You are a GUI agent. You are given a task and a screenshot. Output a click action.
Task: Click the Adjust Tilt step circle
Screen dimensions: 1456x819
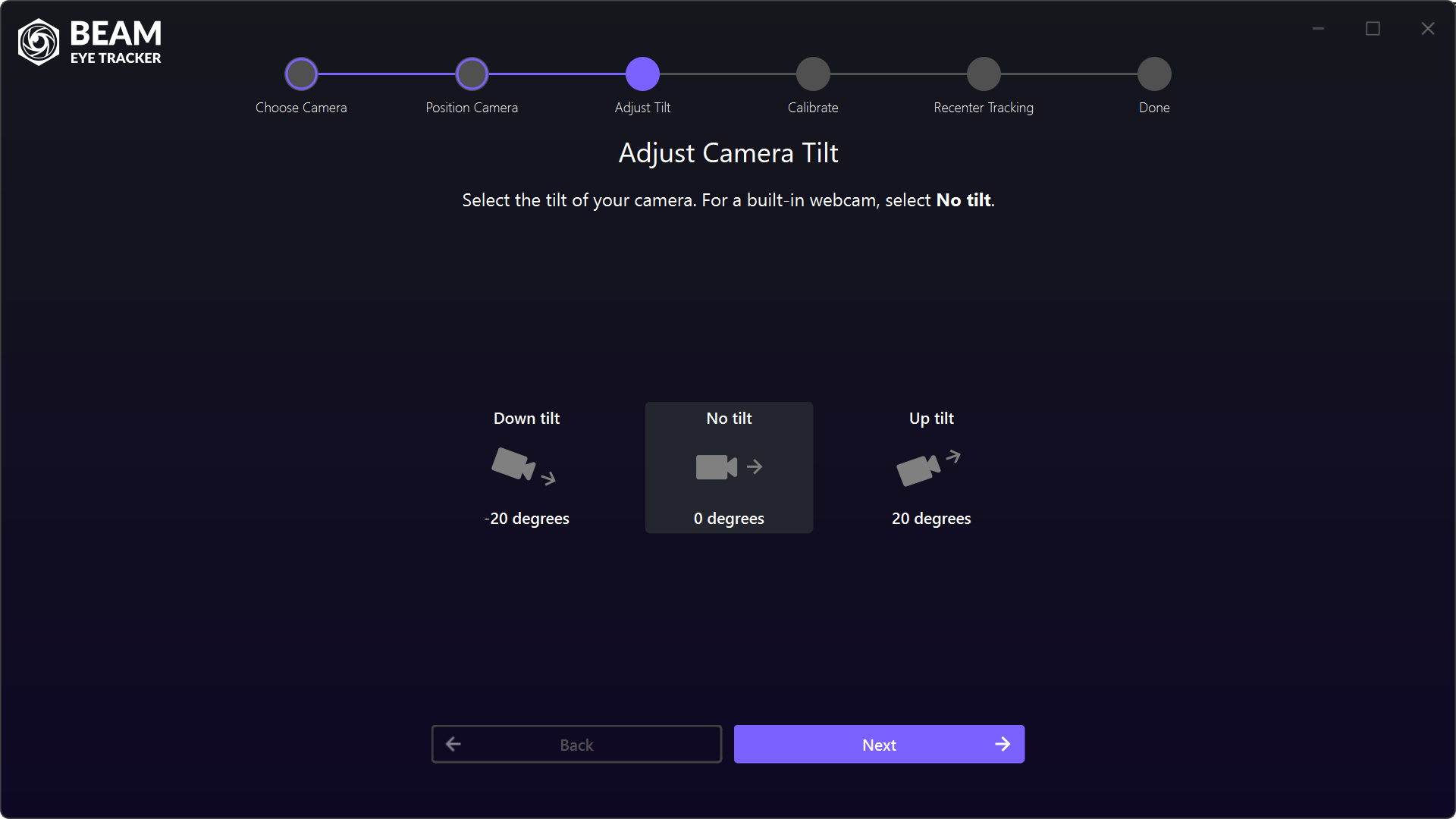point(642,74)
